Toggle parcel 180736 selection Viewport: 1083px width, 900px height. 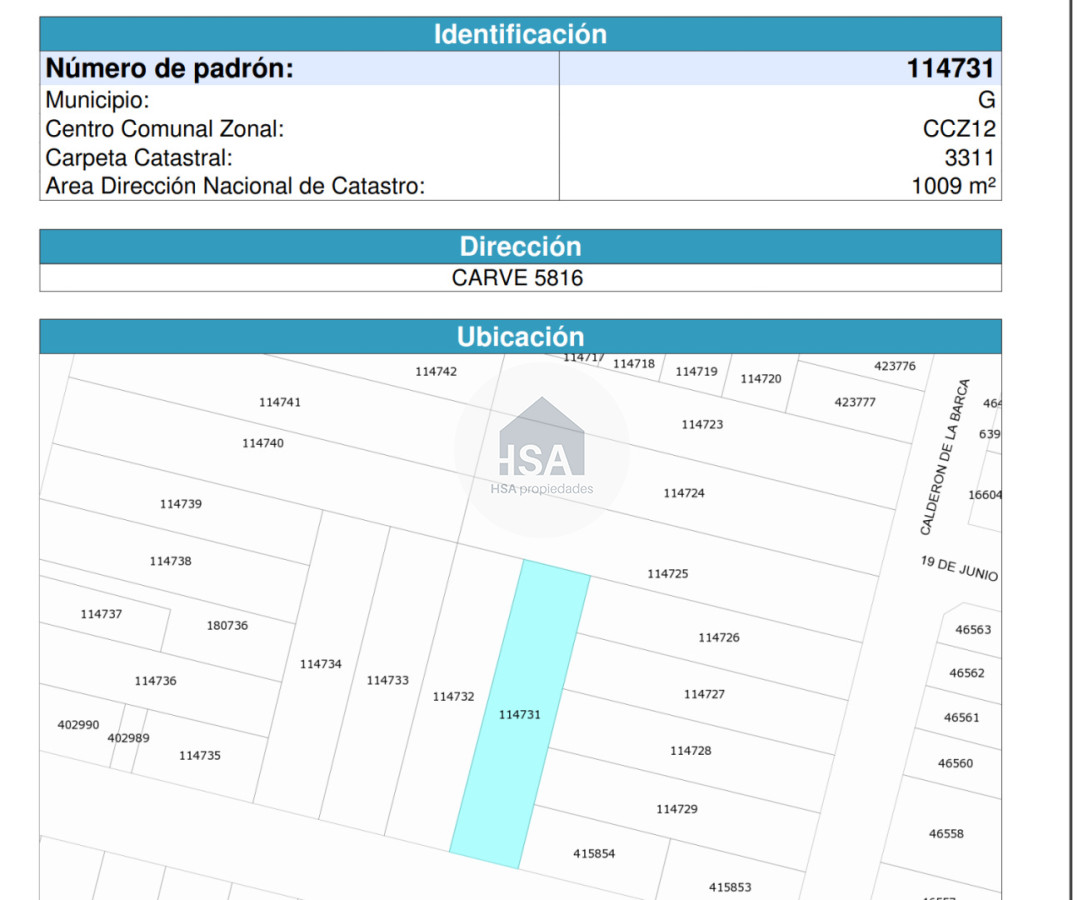[x=227, y=623]
